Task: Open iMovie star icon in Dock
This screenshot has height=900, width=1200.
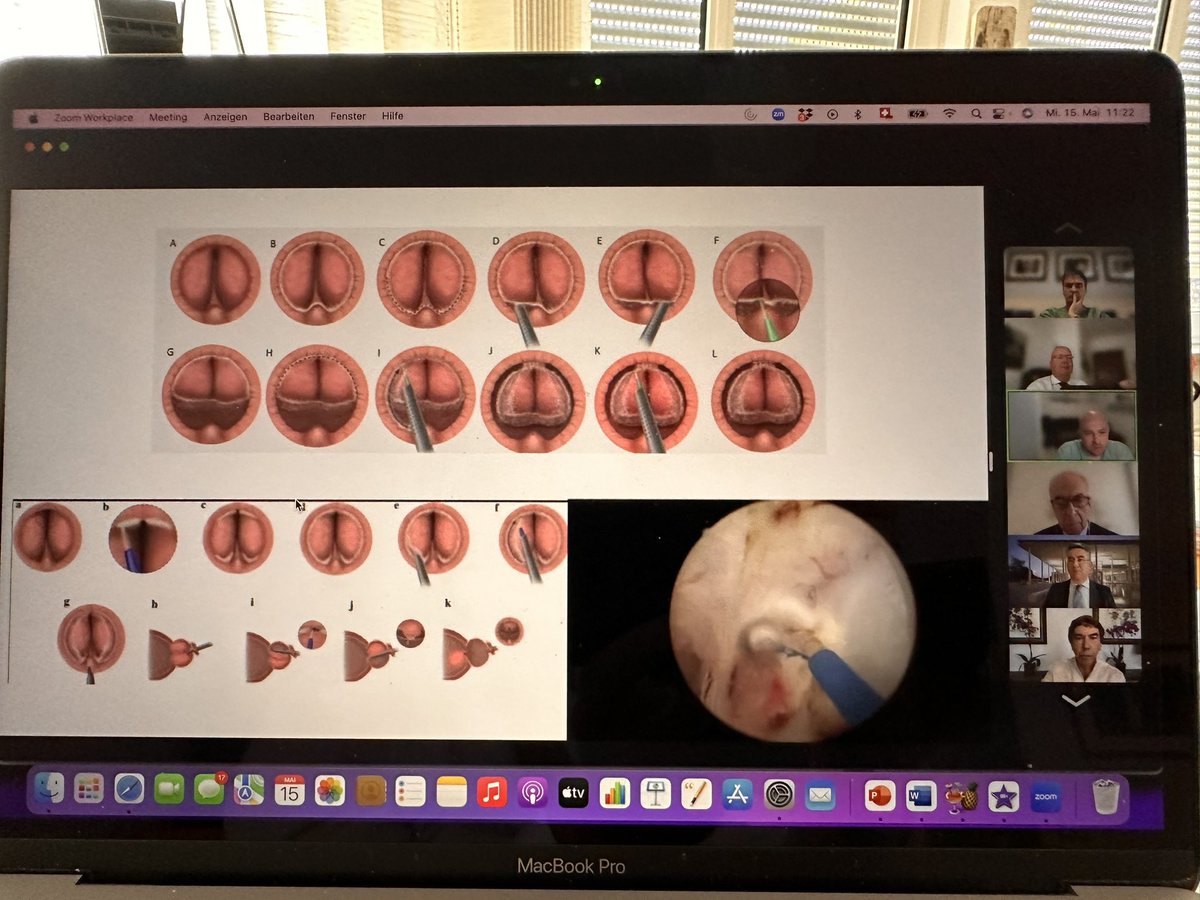Action: (x=1003, y=796)
